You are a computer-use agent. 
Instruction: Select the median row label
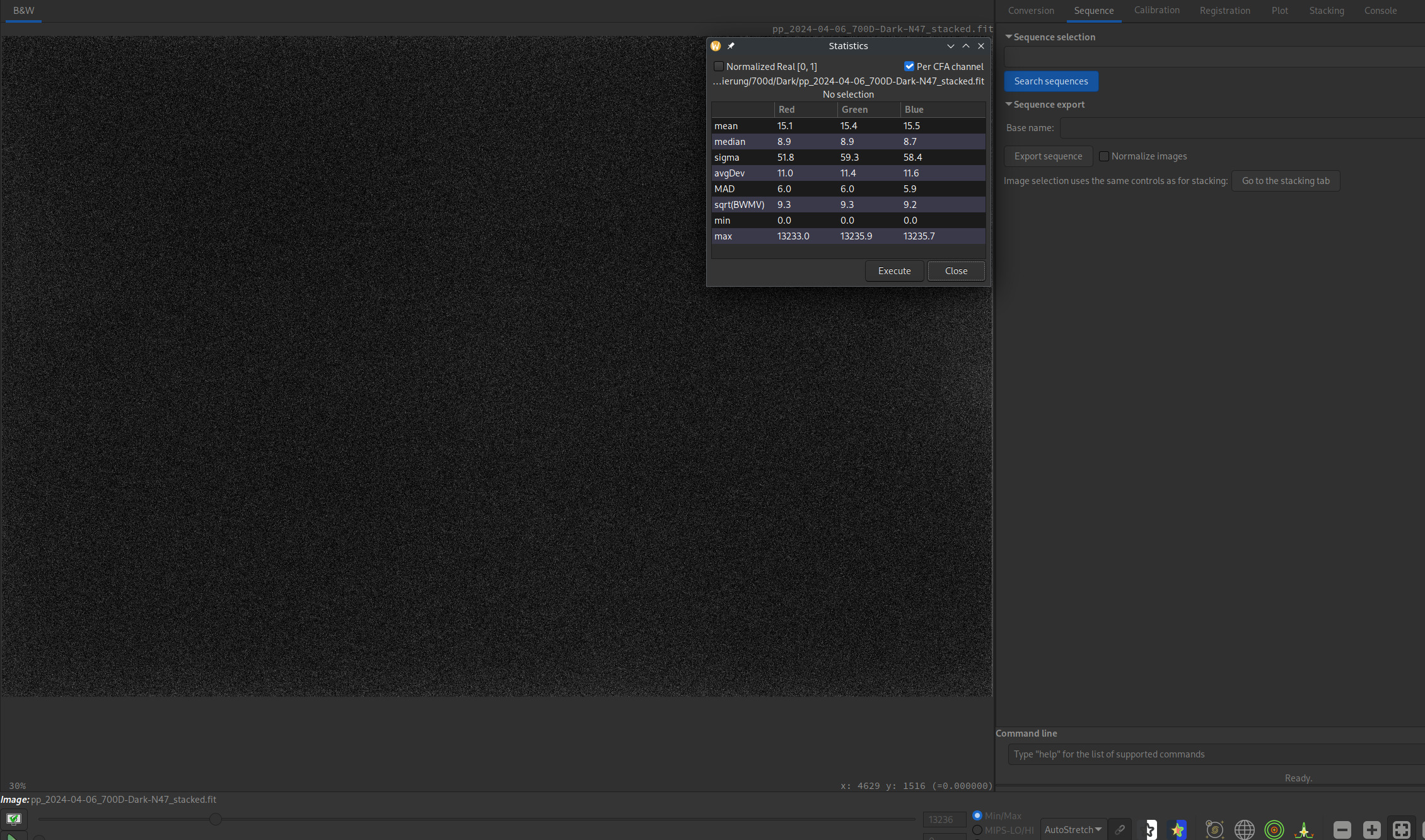pos(730,142)
